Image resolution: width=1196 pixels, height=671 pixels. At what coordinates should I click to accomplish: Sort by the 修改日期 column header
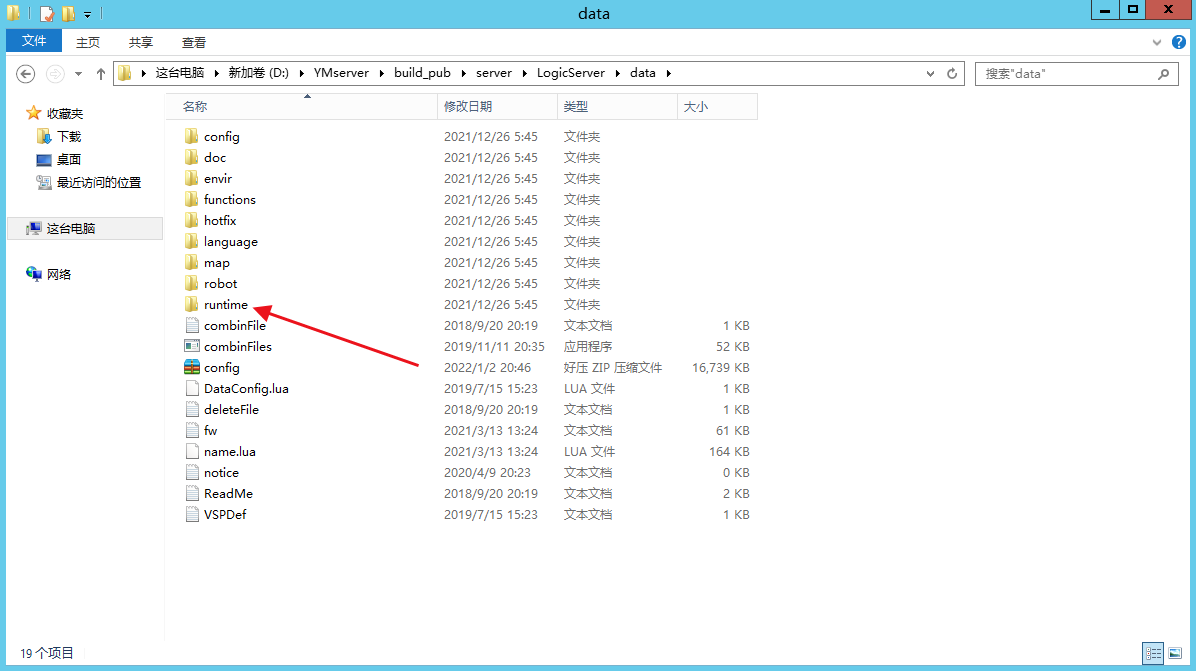tap(468, 106)
